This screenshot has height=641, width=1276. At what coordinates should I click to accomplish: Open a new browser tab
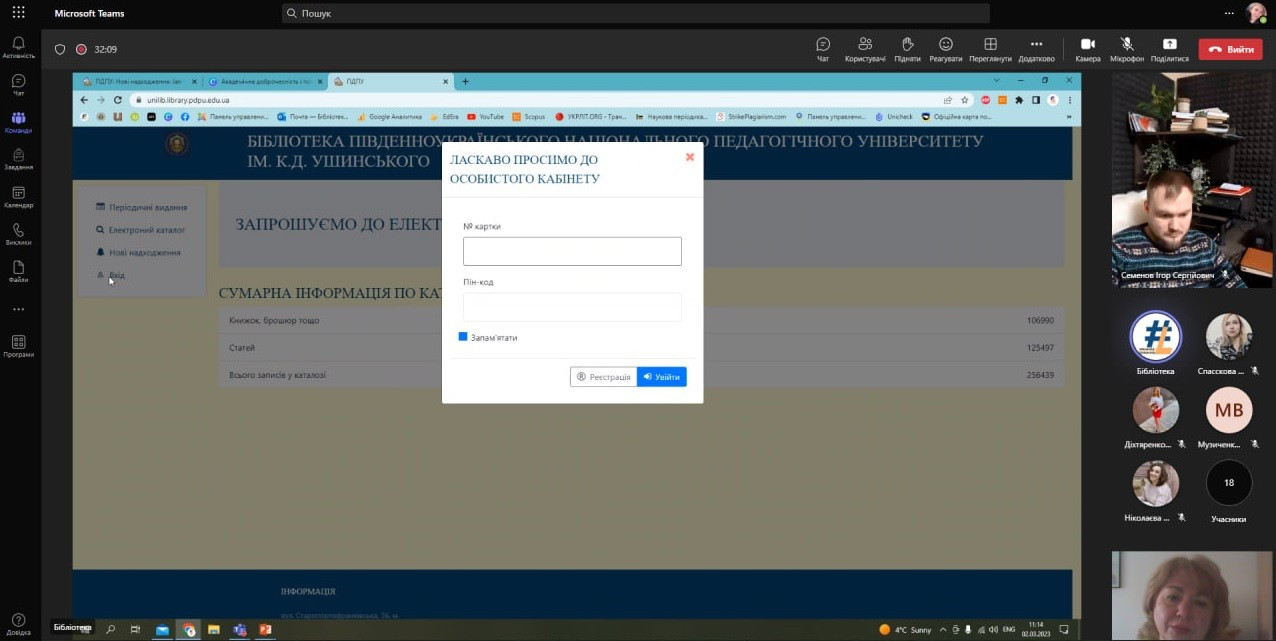pos(465,81)
